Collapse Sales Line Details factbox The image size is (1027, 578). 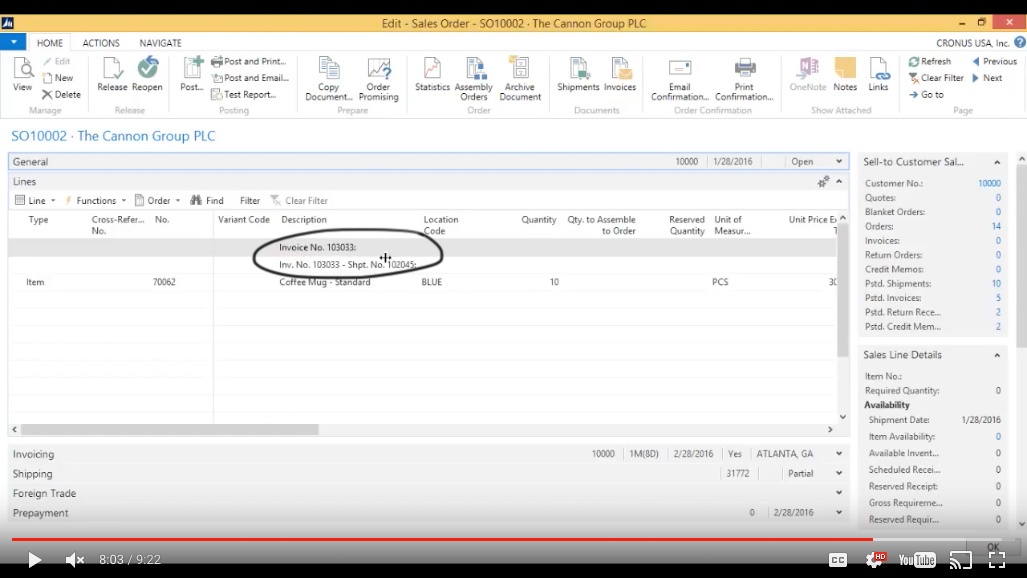coord(997,355)
